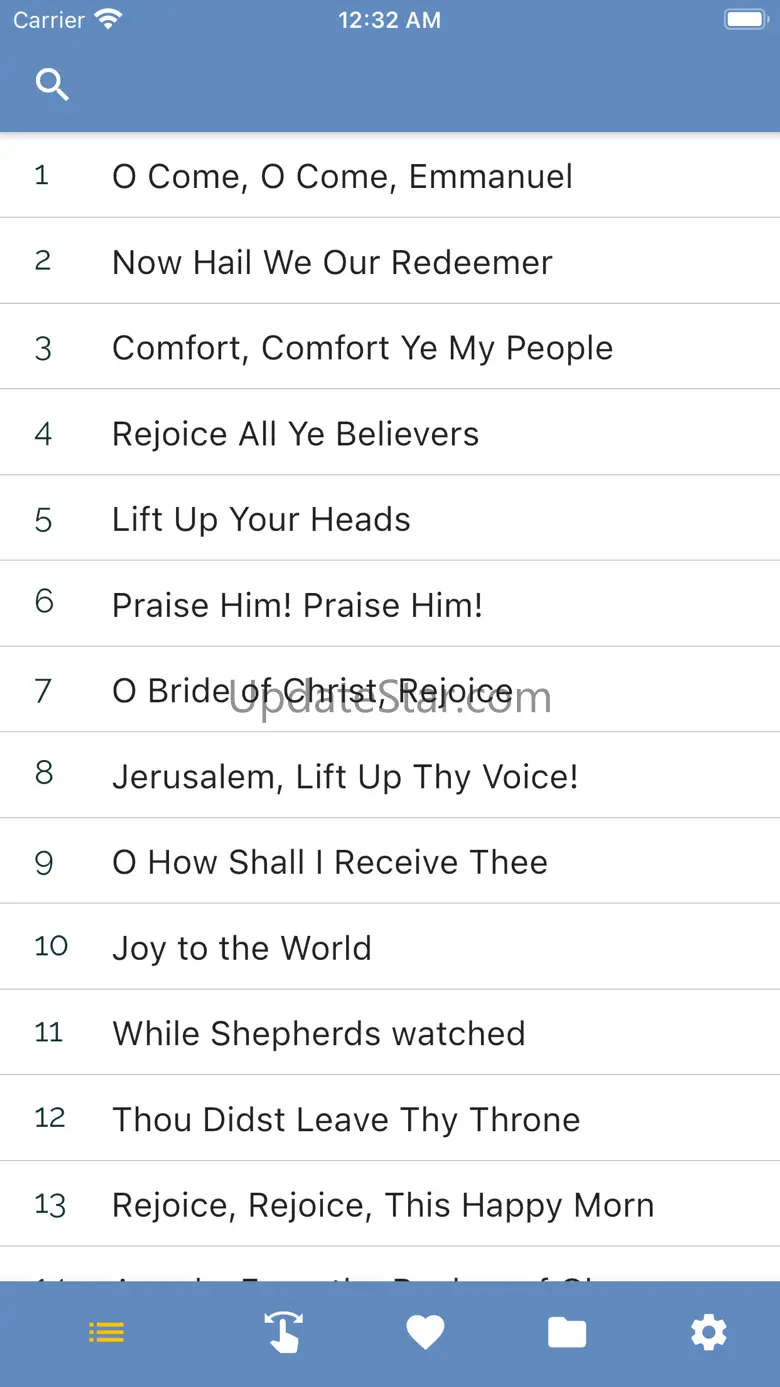
Task: Open Lift Up Your Heads hymn
Action: (261, 520)
